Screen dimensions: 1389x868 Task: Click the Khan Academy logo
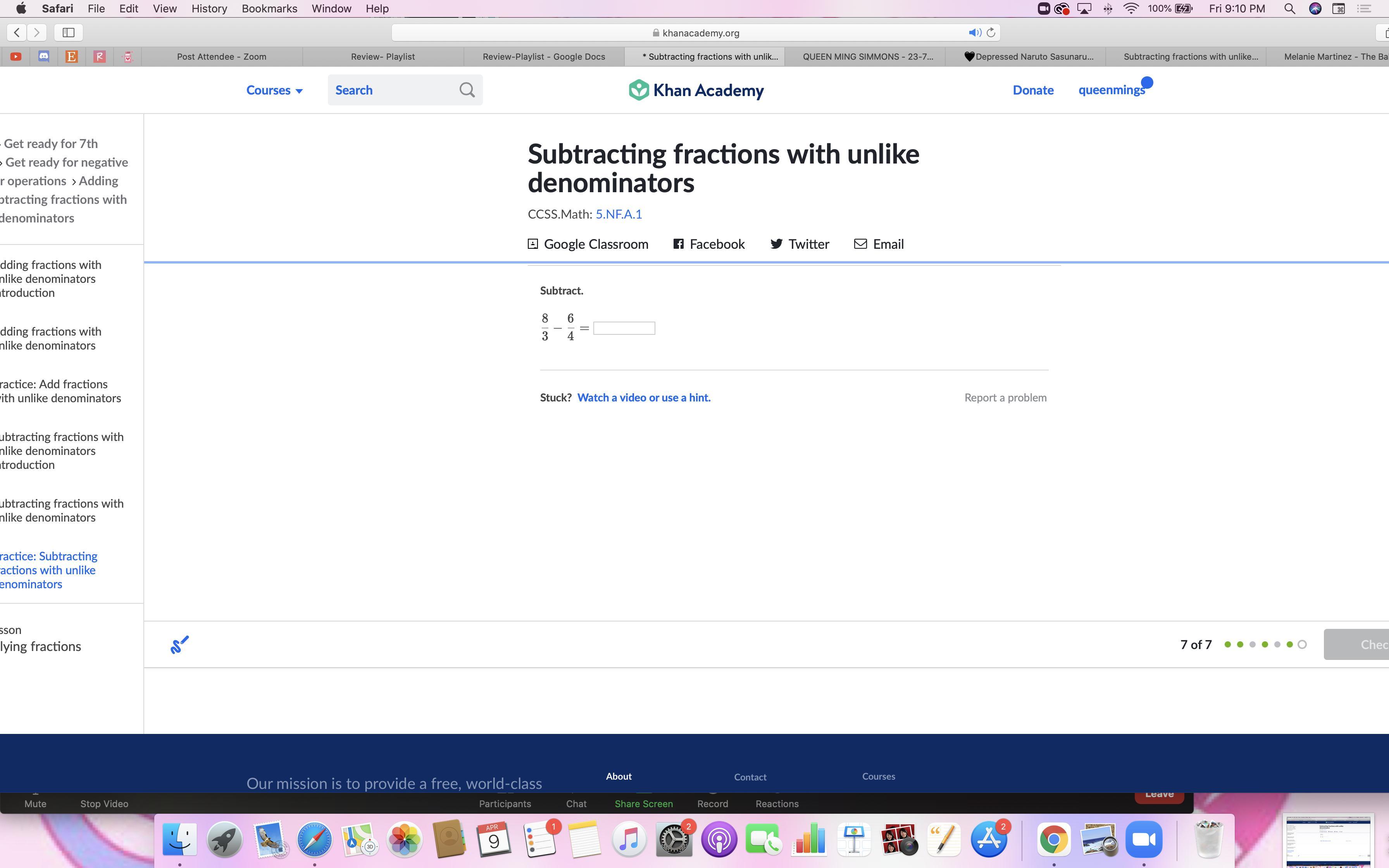[696, 90]
